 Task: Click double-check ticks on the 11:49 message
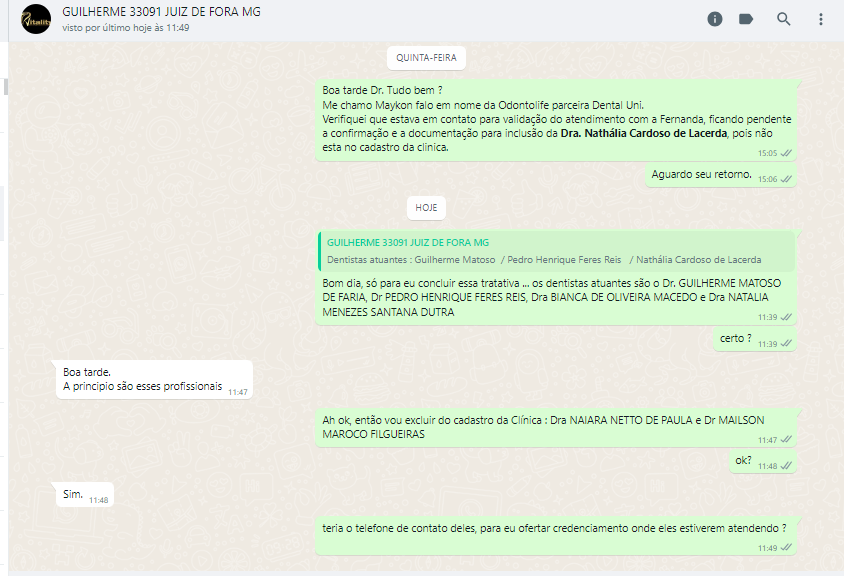[786, 548]
